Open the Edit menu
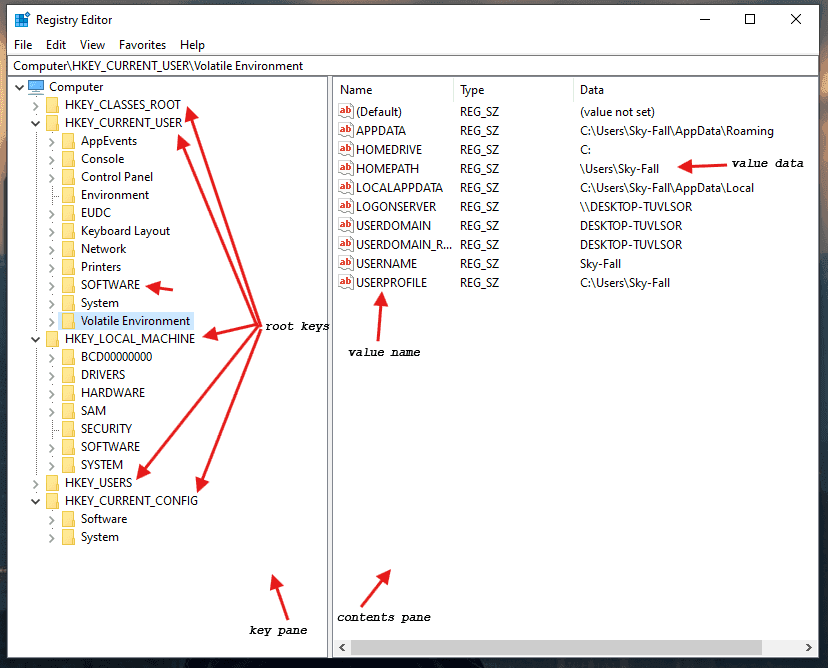This screenshot has width=828, height=668. 56,45
